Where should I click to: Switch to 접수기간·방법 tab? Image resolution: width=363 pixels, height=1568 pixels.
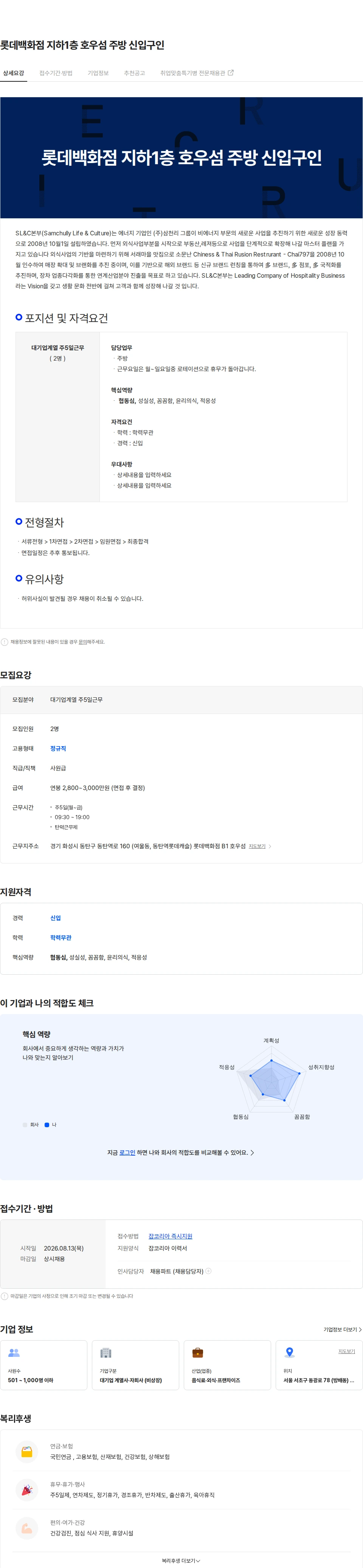(56, 73)
